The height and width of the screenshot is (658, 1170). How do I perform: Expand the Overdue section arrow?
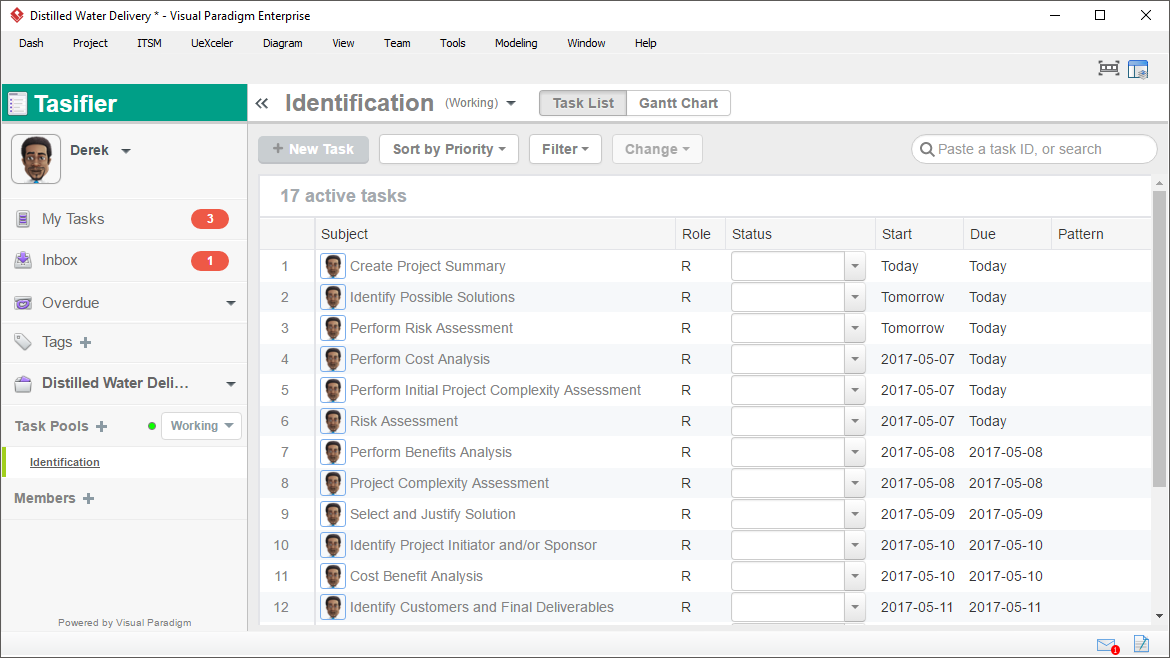(x=231, y=303)
